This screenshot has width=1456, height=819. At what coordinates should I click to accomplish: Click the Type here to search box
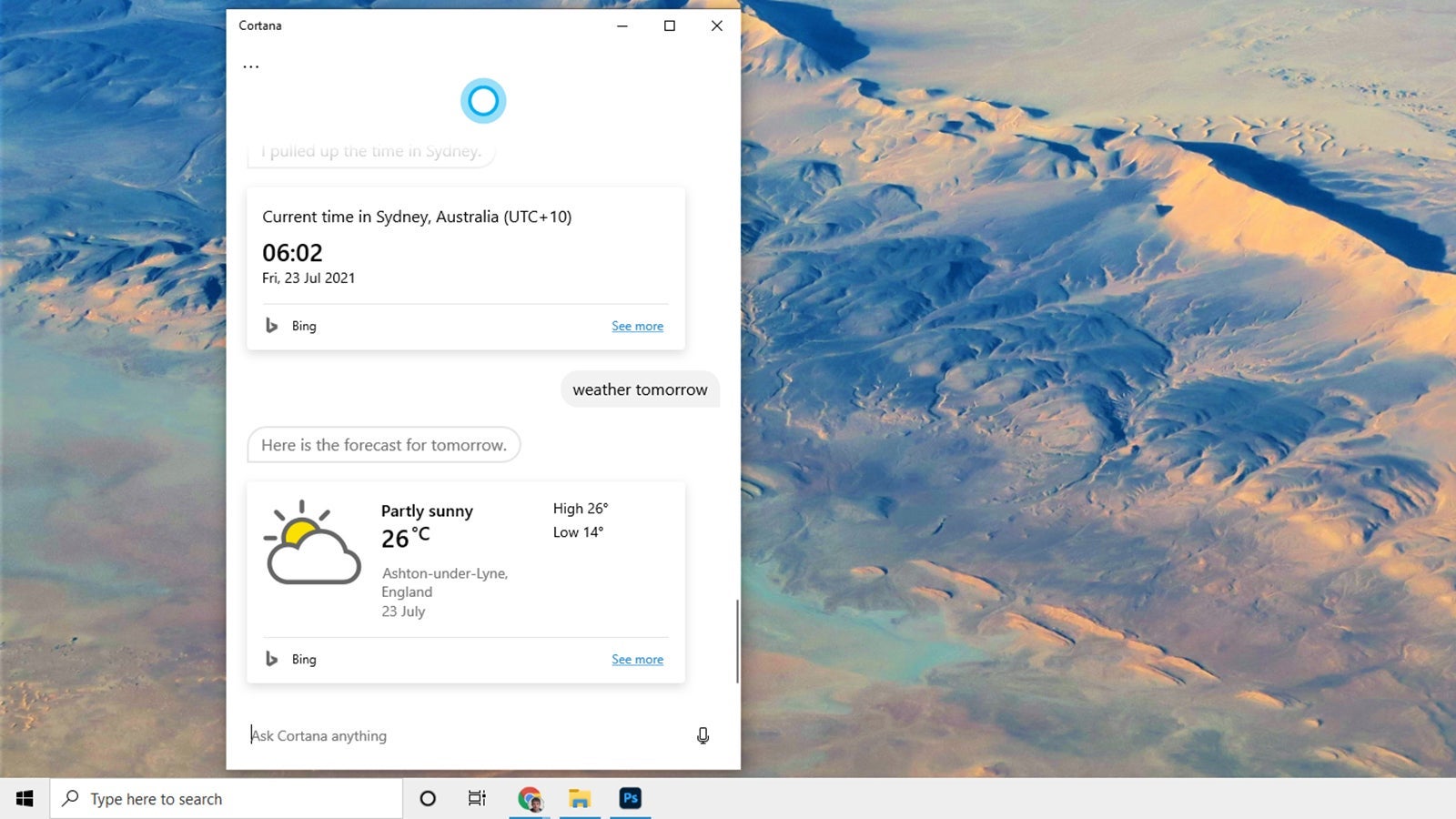tap(182, 798)
